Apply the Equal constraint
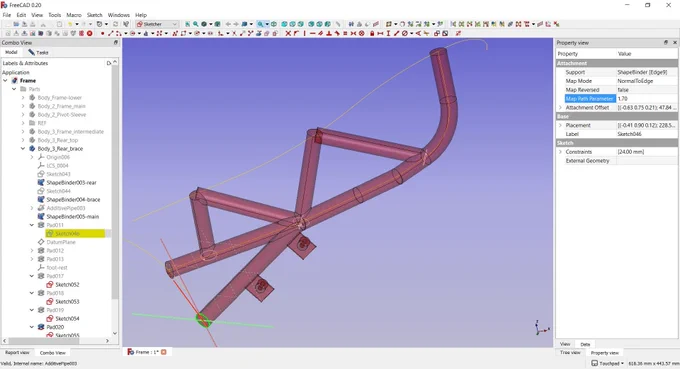This screenshot has width=680, height=369. click(x=345, y=33)
